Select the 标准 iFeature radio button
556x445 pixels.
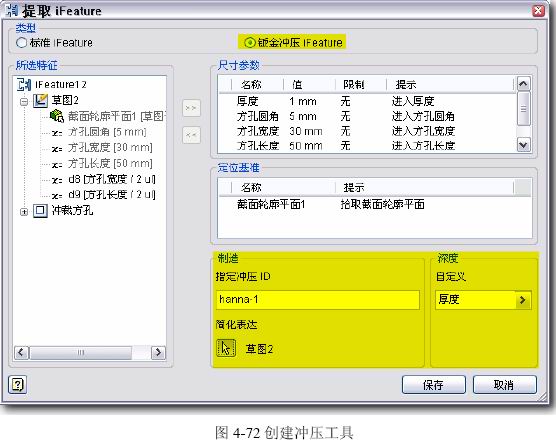tap(21, 43)
